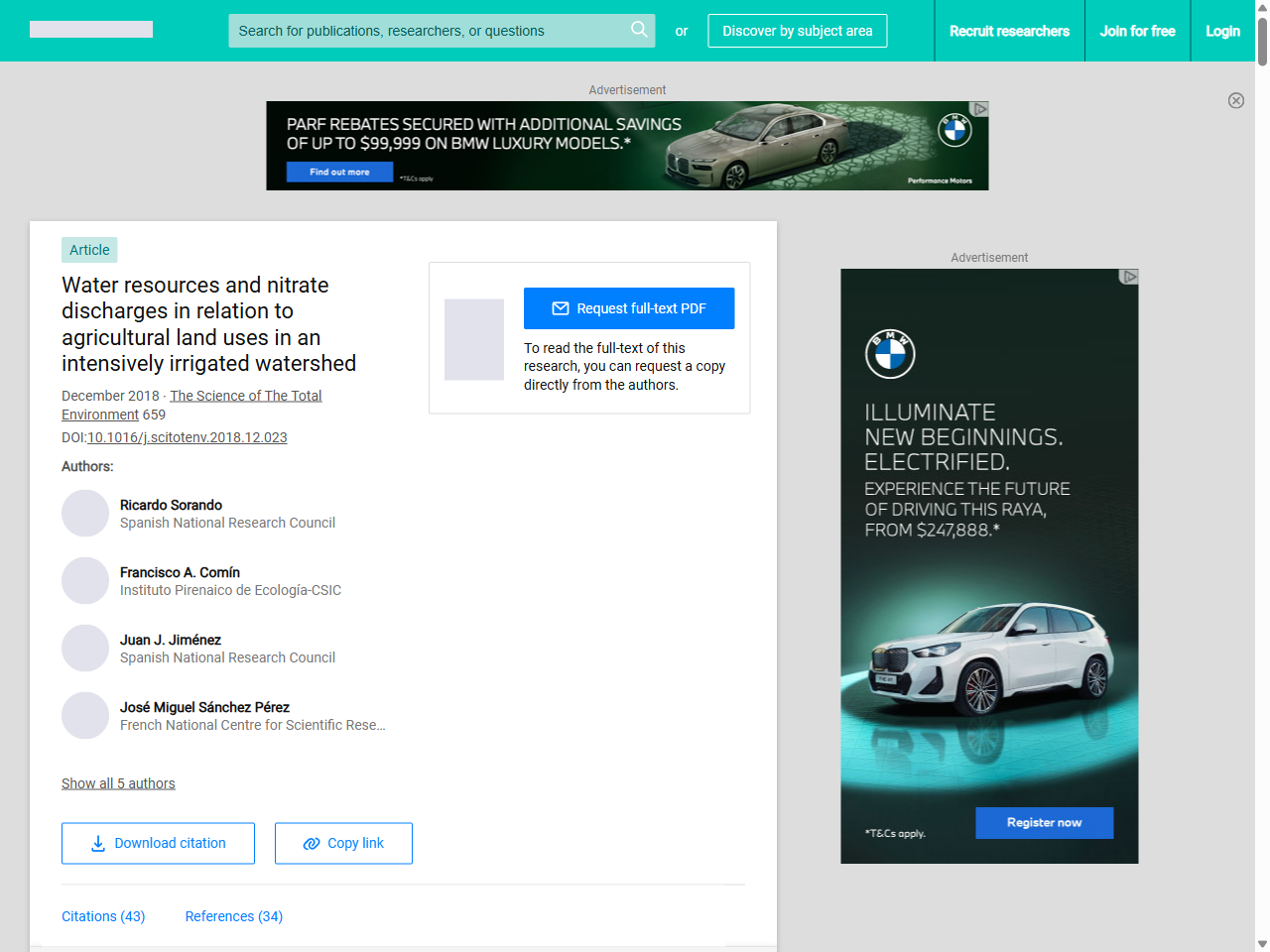Image resolution: width=1270 pixels, height=952 pixels.
Task: Open author Juan J. Jiménez's name link
Action: [171, 640]
